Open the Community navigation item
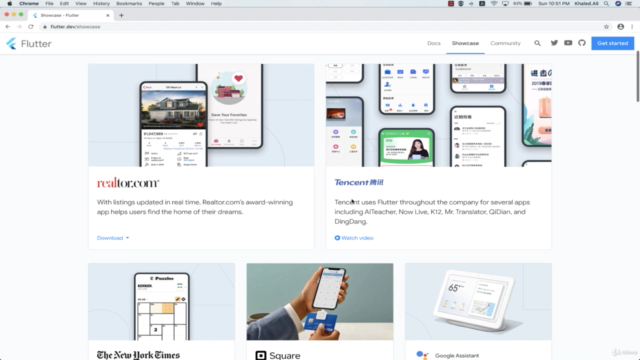This screenshot has width=640, height=360. [505, 43]
